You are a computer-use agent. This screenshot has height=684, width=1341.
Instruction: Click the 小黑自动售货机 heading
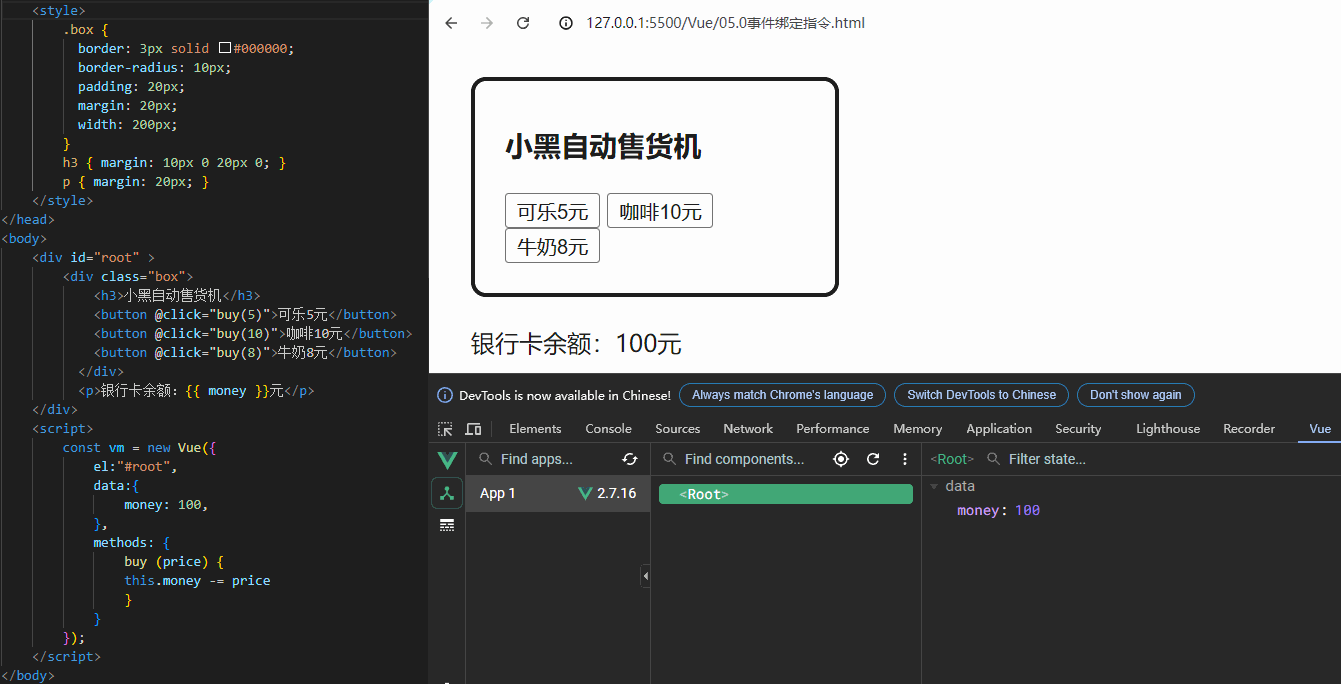tap(603, 147)
